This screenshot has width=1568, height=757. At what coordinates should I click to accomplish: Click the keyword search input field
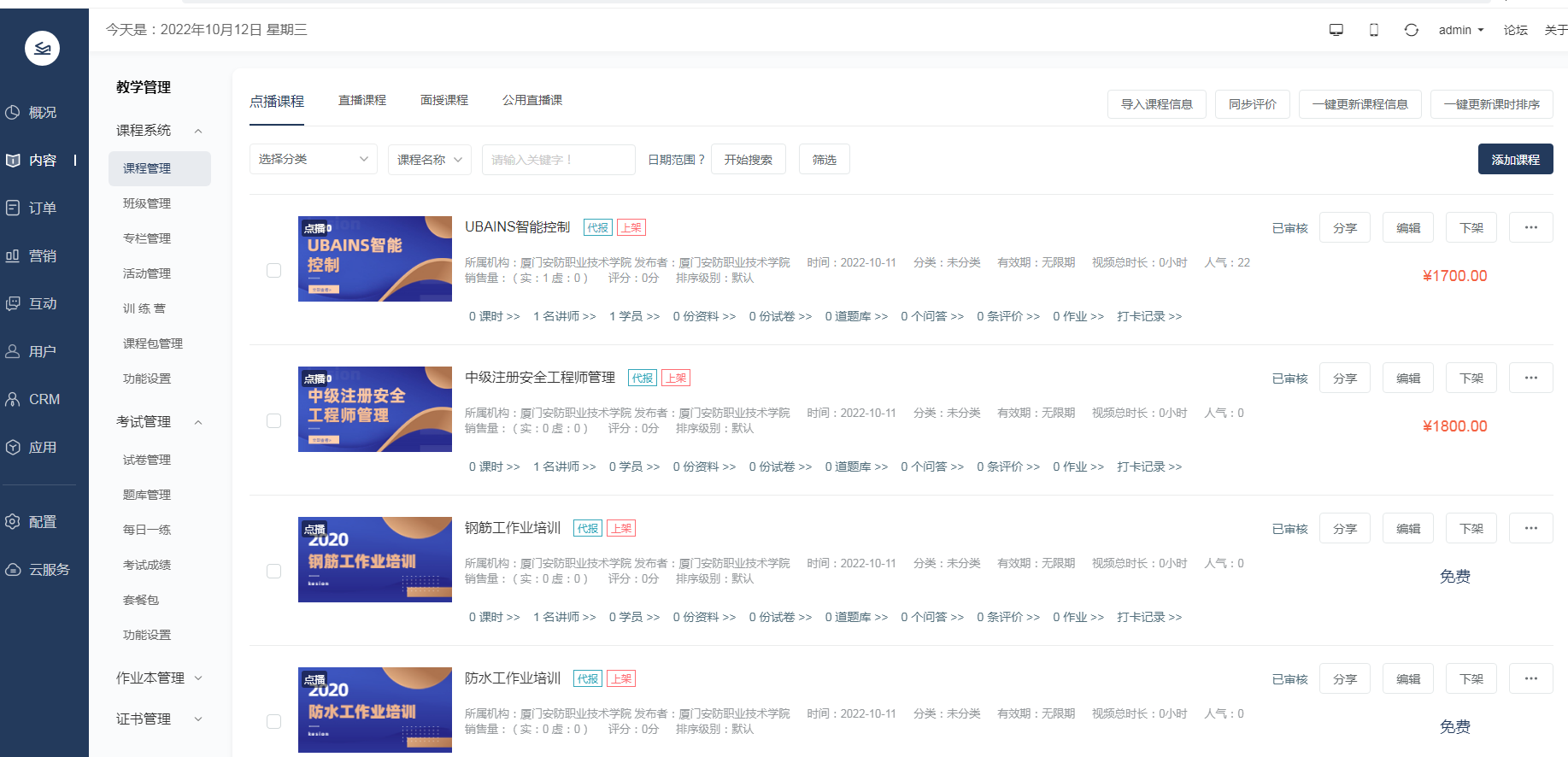pos(558,160)
